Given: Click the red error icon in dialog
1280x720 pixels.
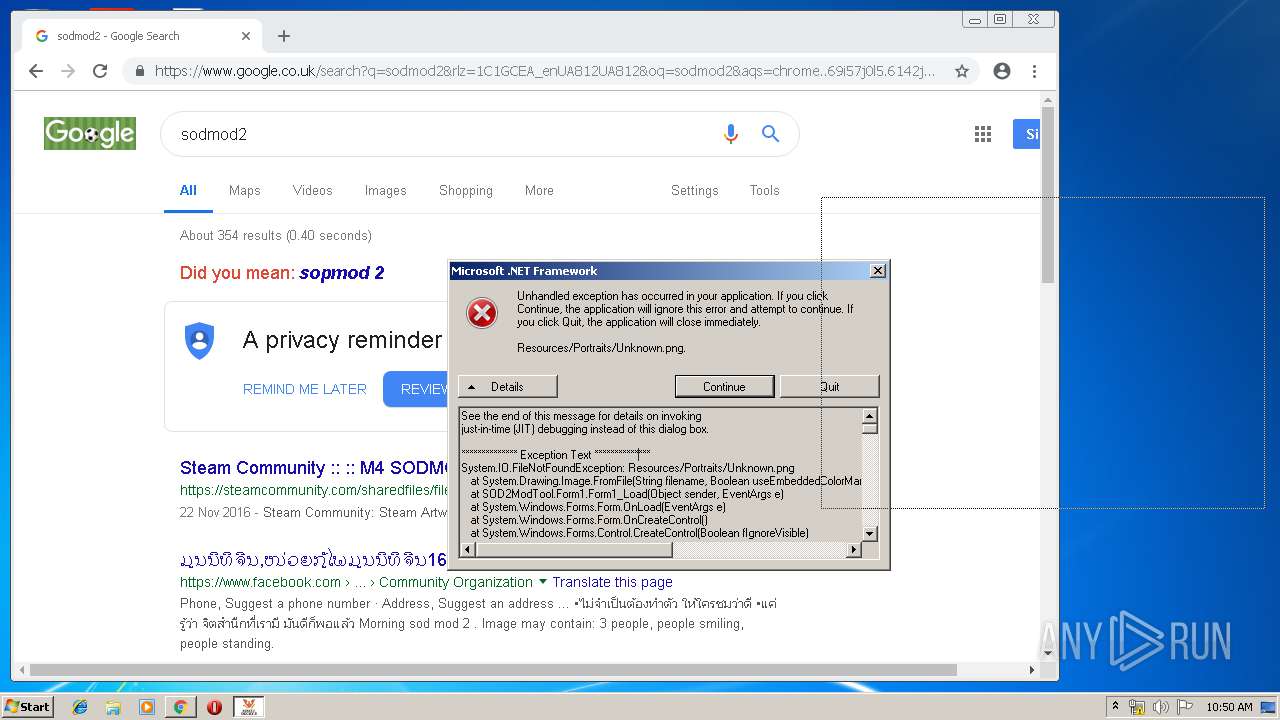Looking at the screenshot, I should pyautogui.click(x=482, y=313).
